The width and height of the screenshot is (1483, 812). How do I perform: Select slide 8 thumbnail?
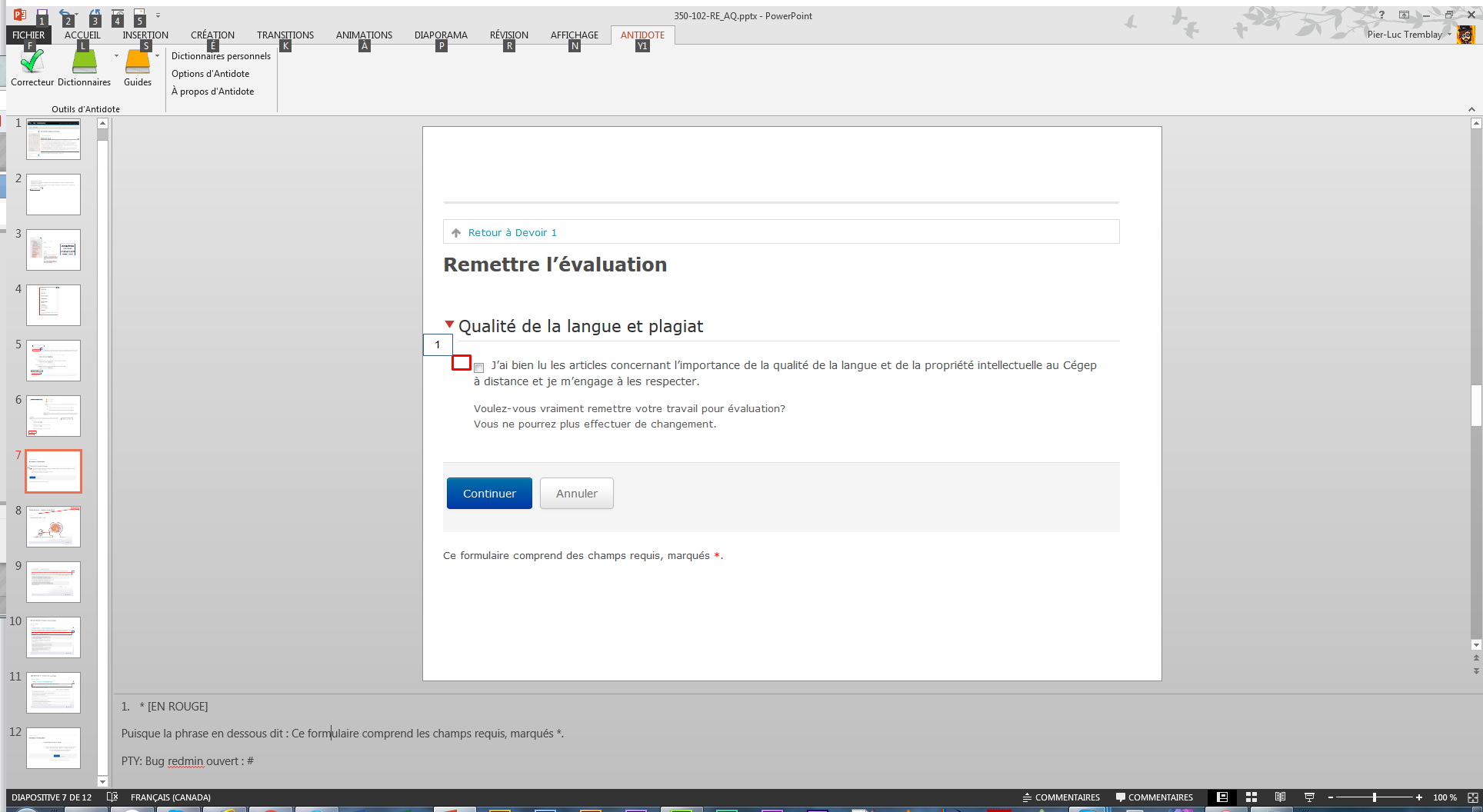53,527
